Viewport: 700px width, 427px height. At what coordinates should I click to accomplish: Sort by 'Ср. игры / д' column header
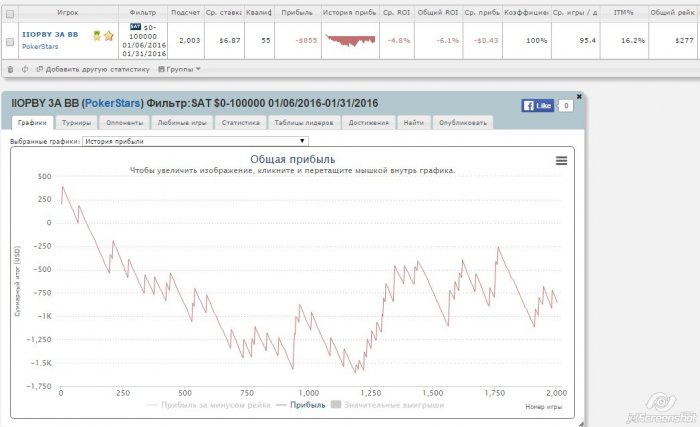tap(575, 13)
